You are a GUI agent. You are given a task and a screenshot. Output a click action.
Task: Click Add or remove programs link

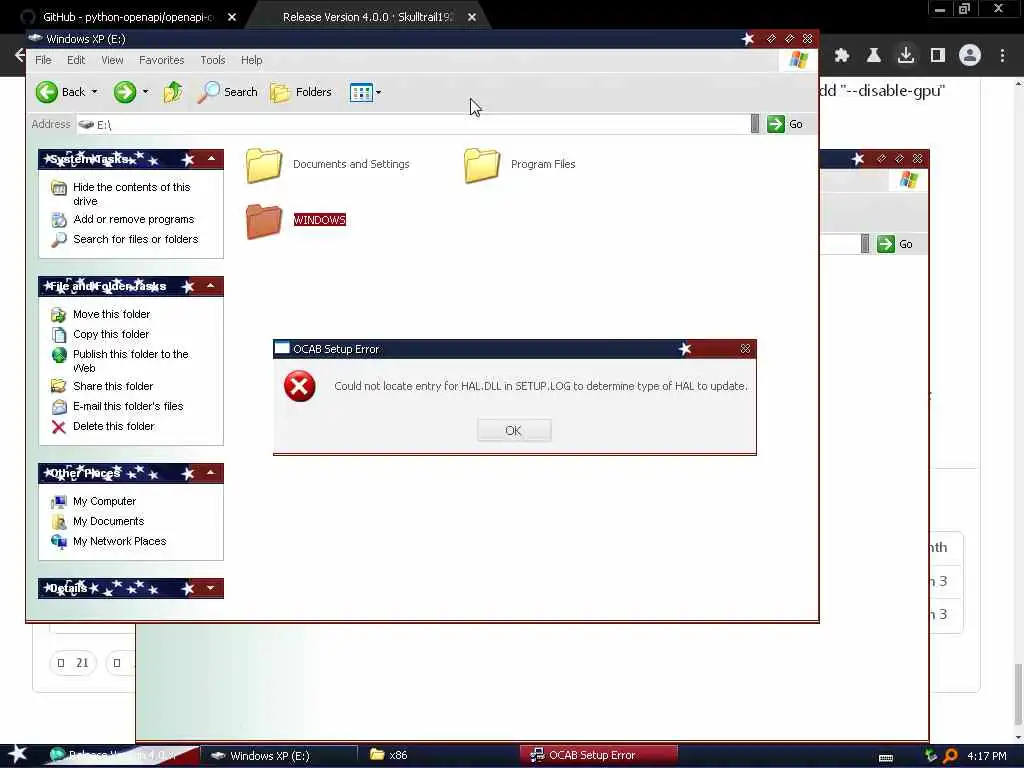[x=133, y=219]
